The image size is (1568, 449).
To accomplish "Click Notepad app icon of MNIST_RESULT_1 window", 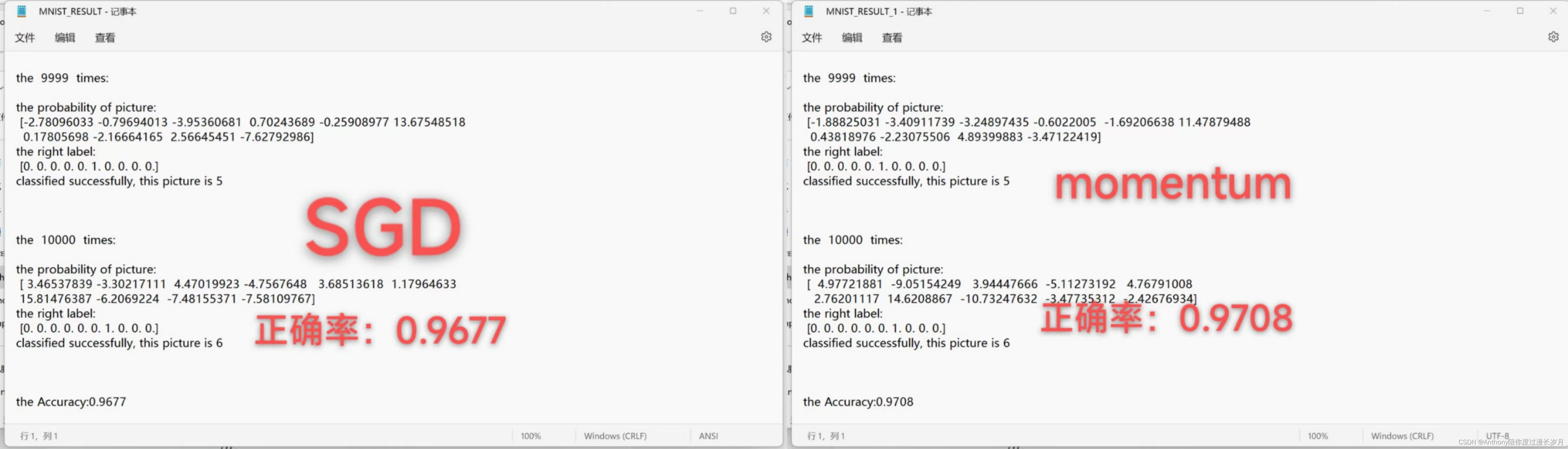I will click(809, 11).
